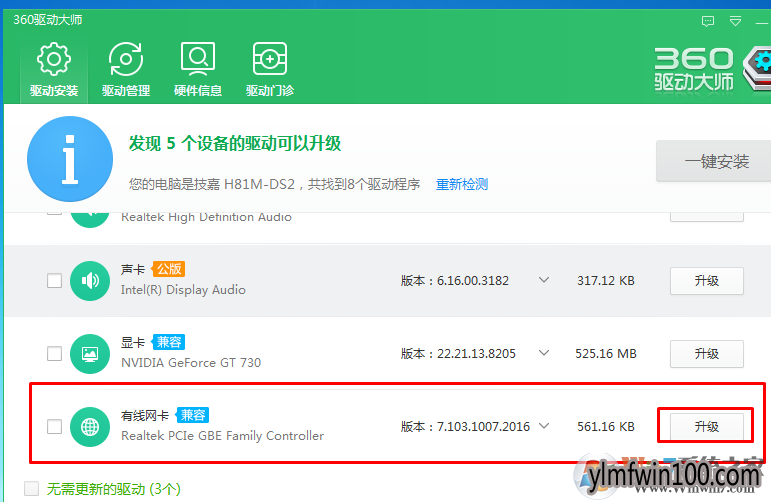Viewport: 771px width, 502px height.
Task: Click 升级 for Intel(R) Display Audio
Action: coord(707,281)
